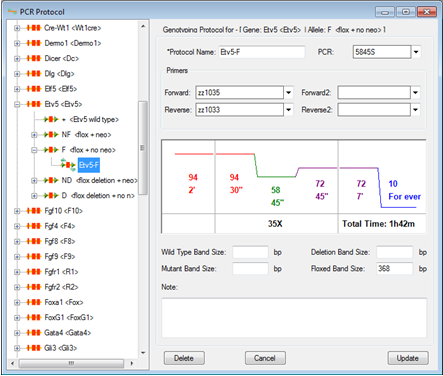Select the D flox deletion allele item
Image resolution: width=443 pixels, height=376 pixels.
[x=98, y=196]
